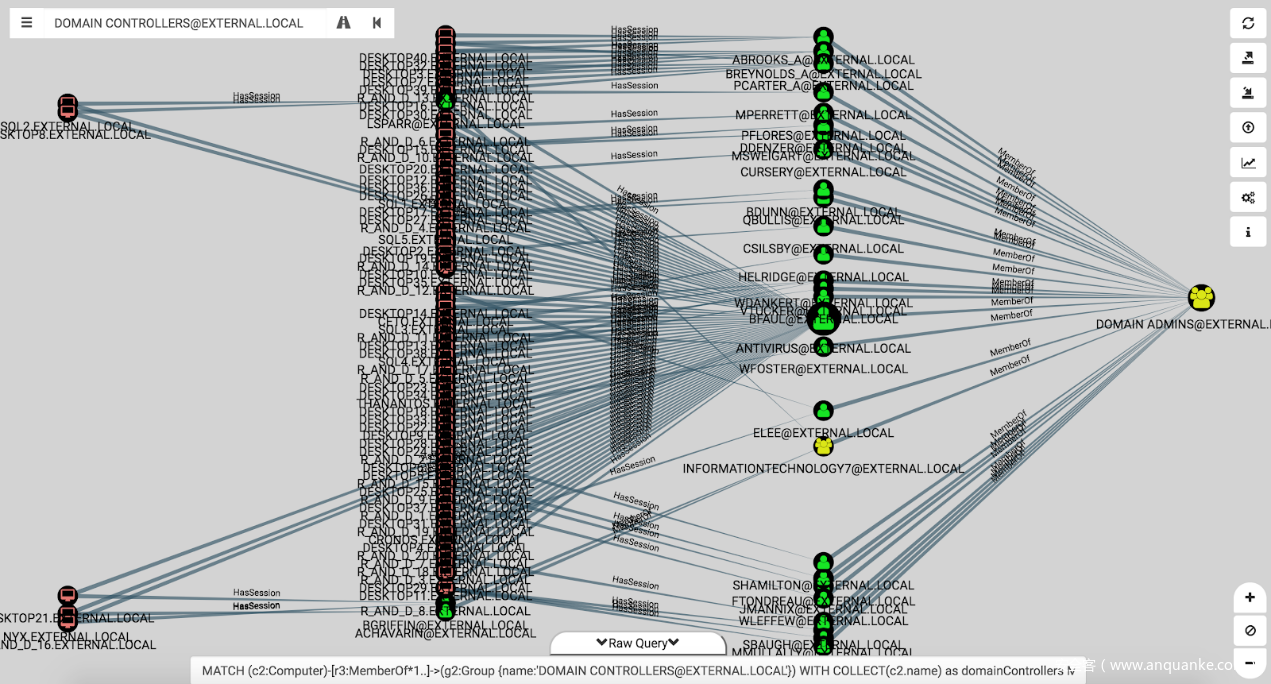1271x684 pixels.
Task: Zoom out with the minus button
Action: click(x=1250, y=662)
